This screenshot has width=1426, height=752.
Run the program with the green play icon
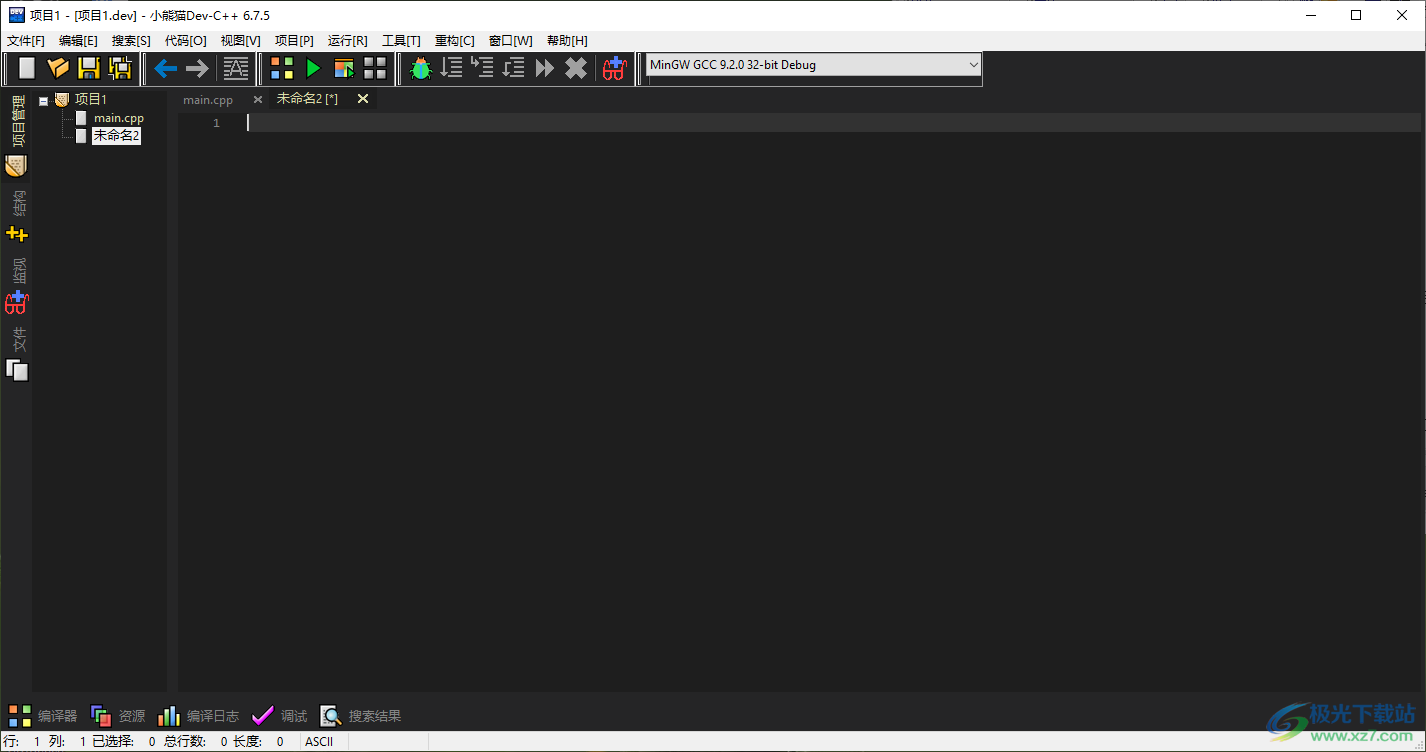click(x=313, y=68)
